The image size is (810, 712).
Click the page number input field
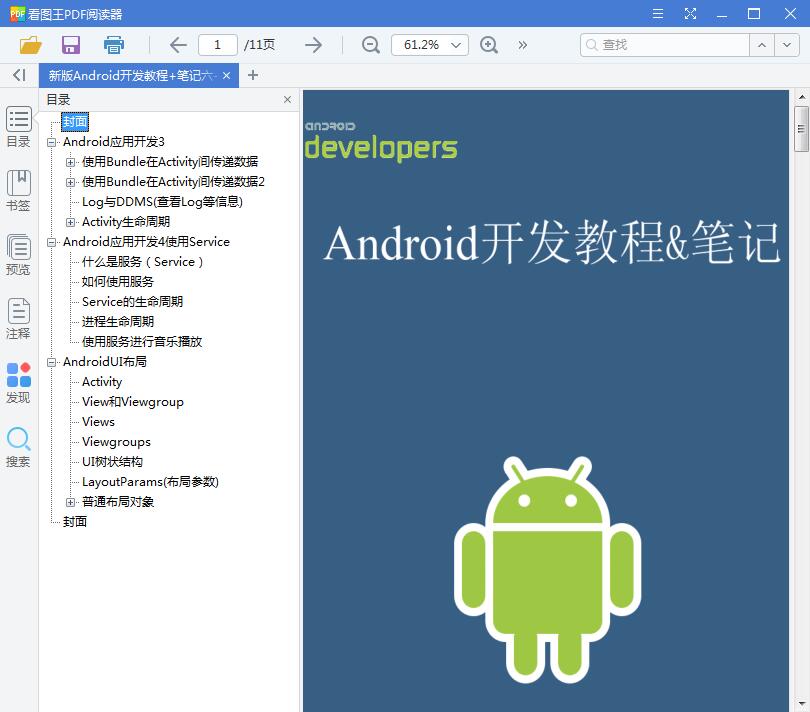point(217,45)
